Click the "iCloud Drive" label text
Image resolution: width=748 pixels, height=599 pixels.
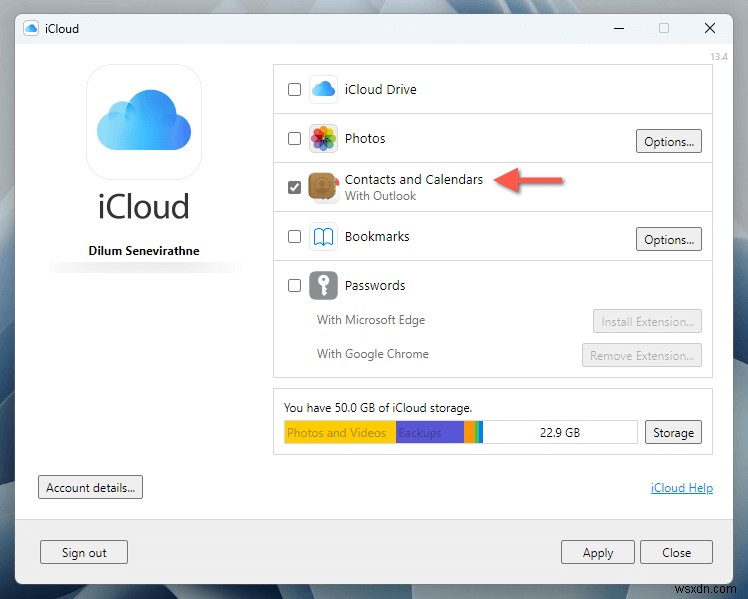pos(381,89)
